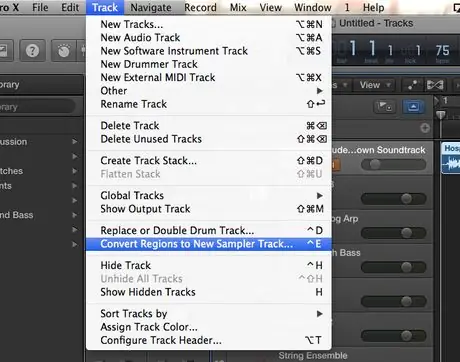Choose New Audio Track
The height and width of the screenshot is (362, 460).
tap(209, 38)
